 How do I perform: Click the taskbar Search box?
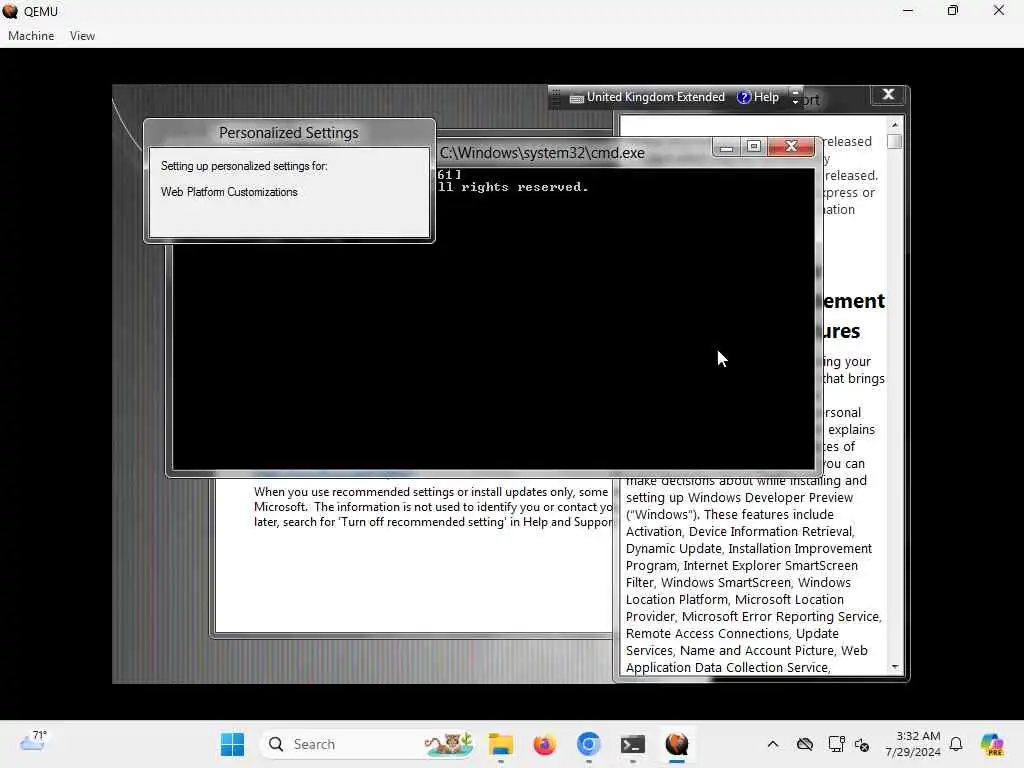(367, 744)
